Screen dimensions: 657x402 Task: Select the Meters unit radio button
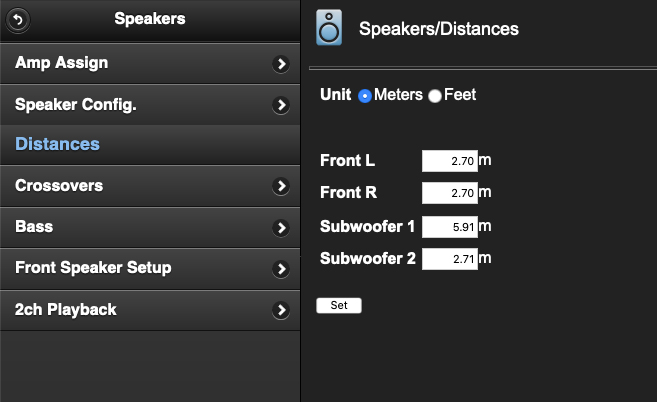point(365,96)
